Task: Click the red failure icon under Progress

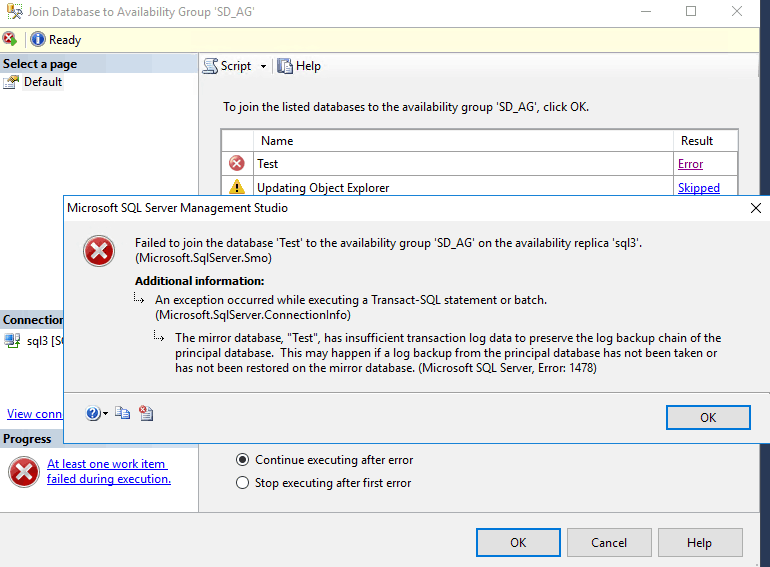Action: (24, 472)
